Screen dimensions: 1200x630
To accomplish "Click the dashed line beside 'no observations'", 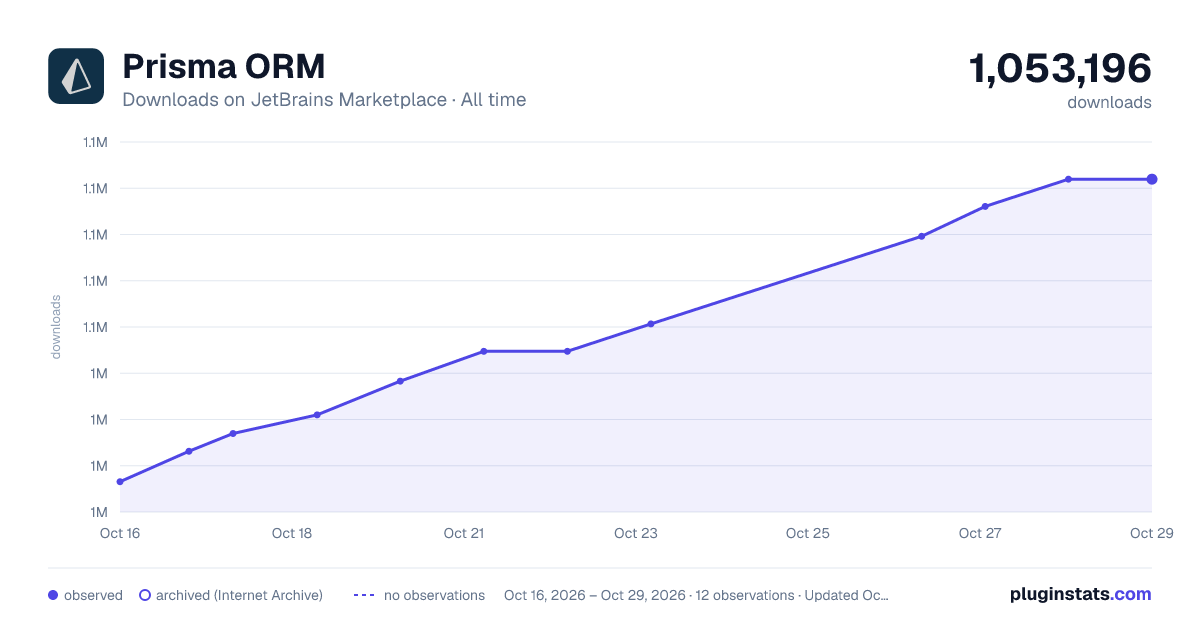I will coord(363,595).
